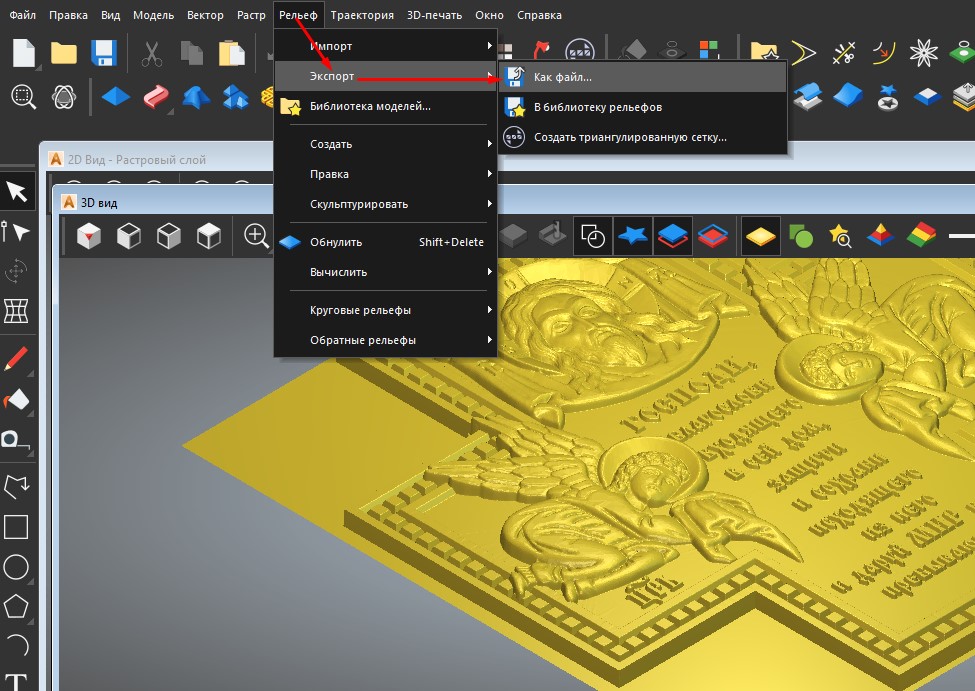975x691 pixels.
Task: Activate the zoom-to-selection magnifier tool
Action: tap(24, 97)
